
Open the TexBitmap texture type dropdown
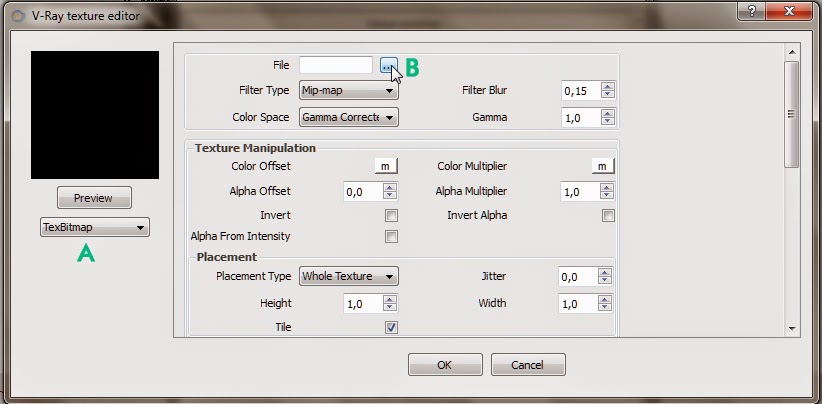click(95, 227)
